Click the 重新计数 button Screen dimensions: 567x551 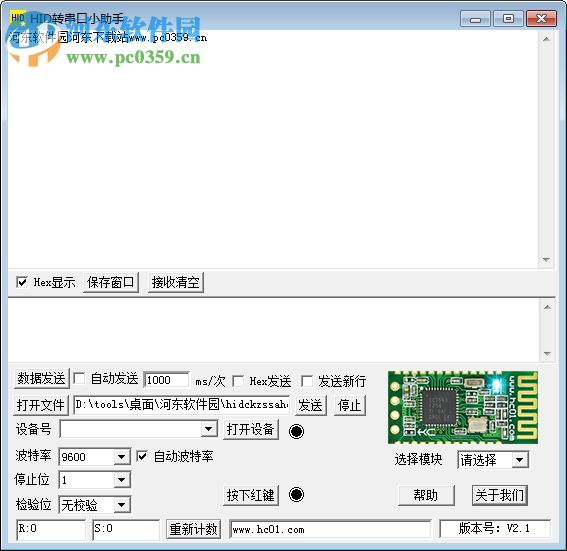tap(193, 529)
